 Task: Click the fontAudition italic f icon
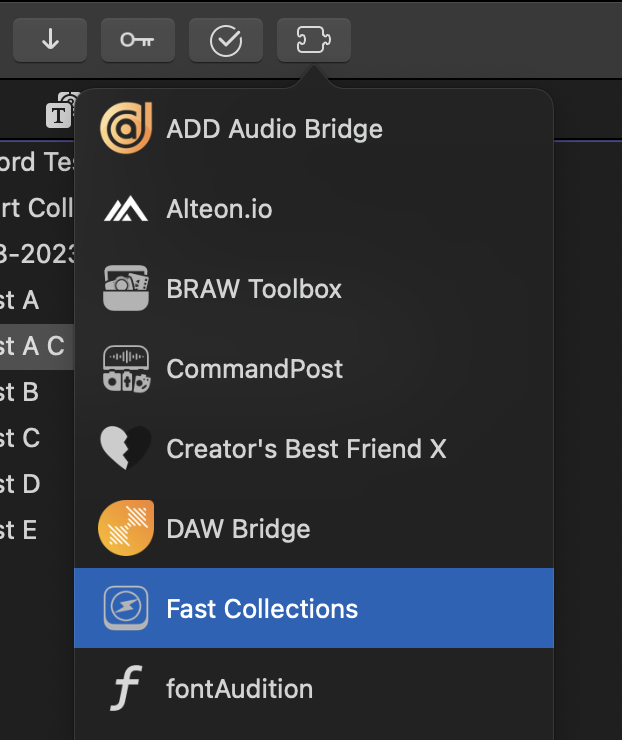coord(126,688)
